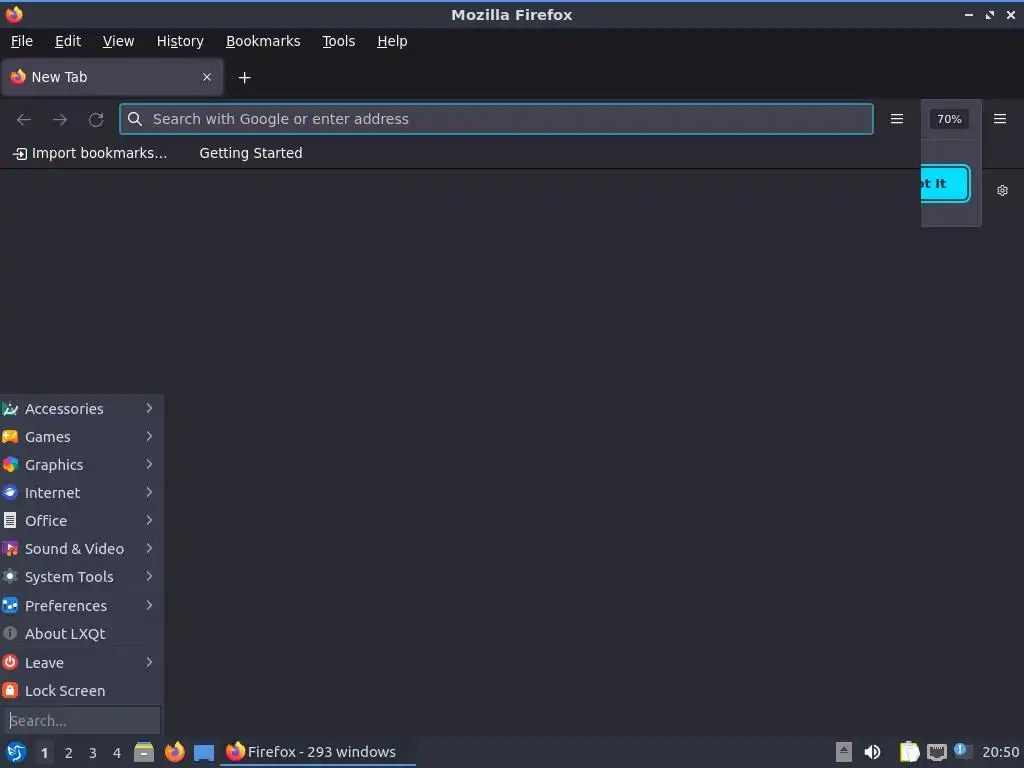Close the New Tab tab

pos(207,77)
